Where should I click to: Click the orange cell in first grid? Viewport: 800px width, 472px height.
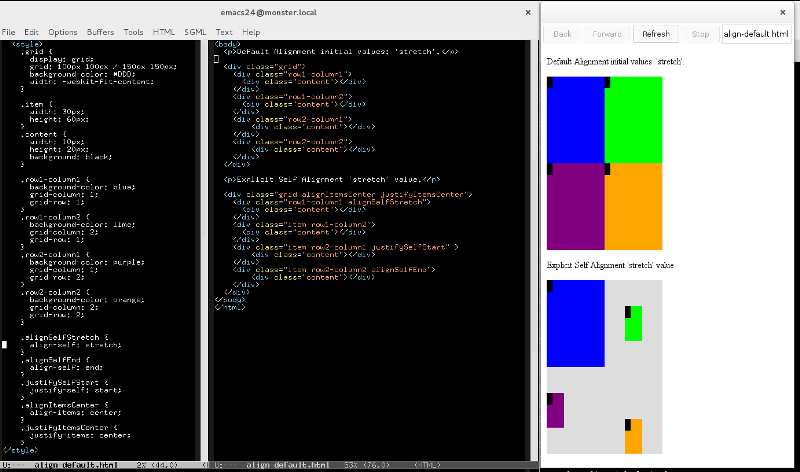point(633,207)
